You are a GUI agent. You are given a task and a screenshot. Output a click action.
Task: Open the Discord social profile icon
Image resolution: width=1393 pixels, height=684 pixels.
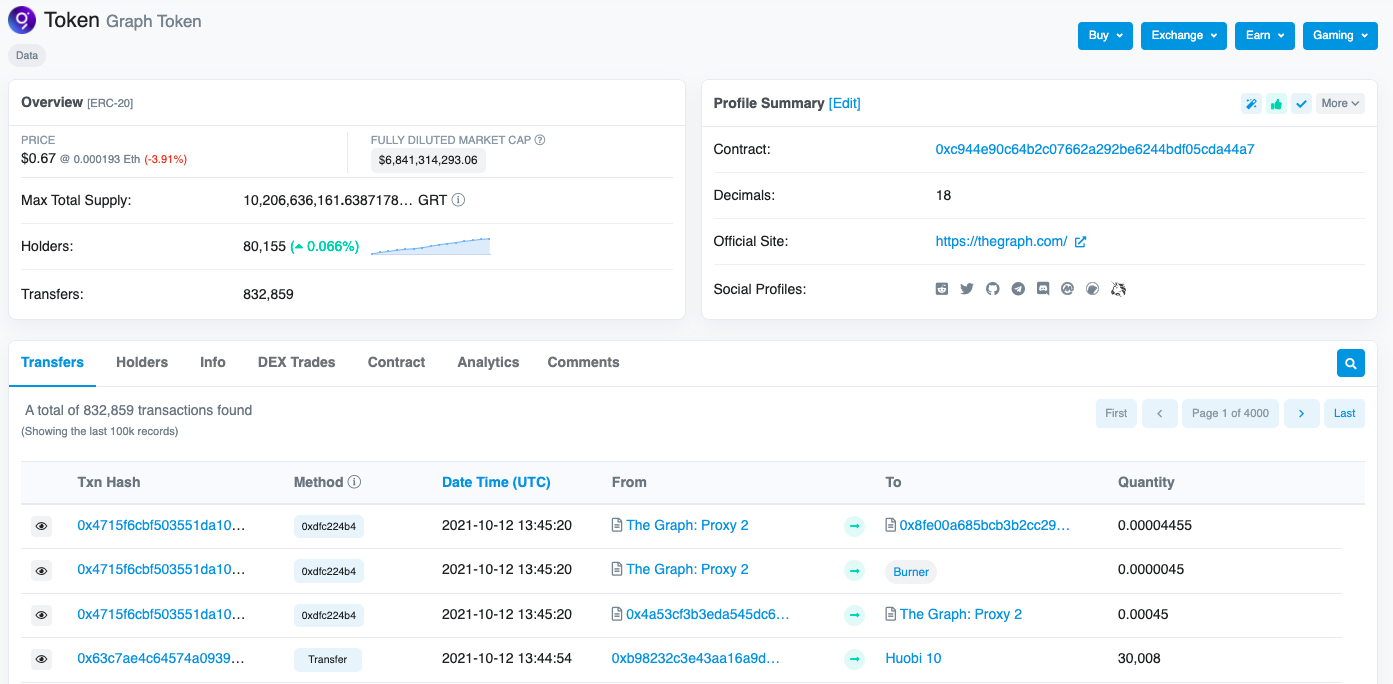(x=1043, y=289)
